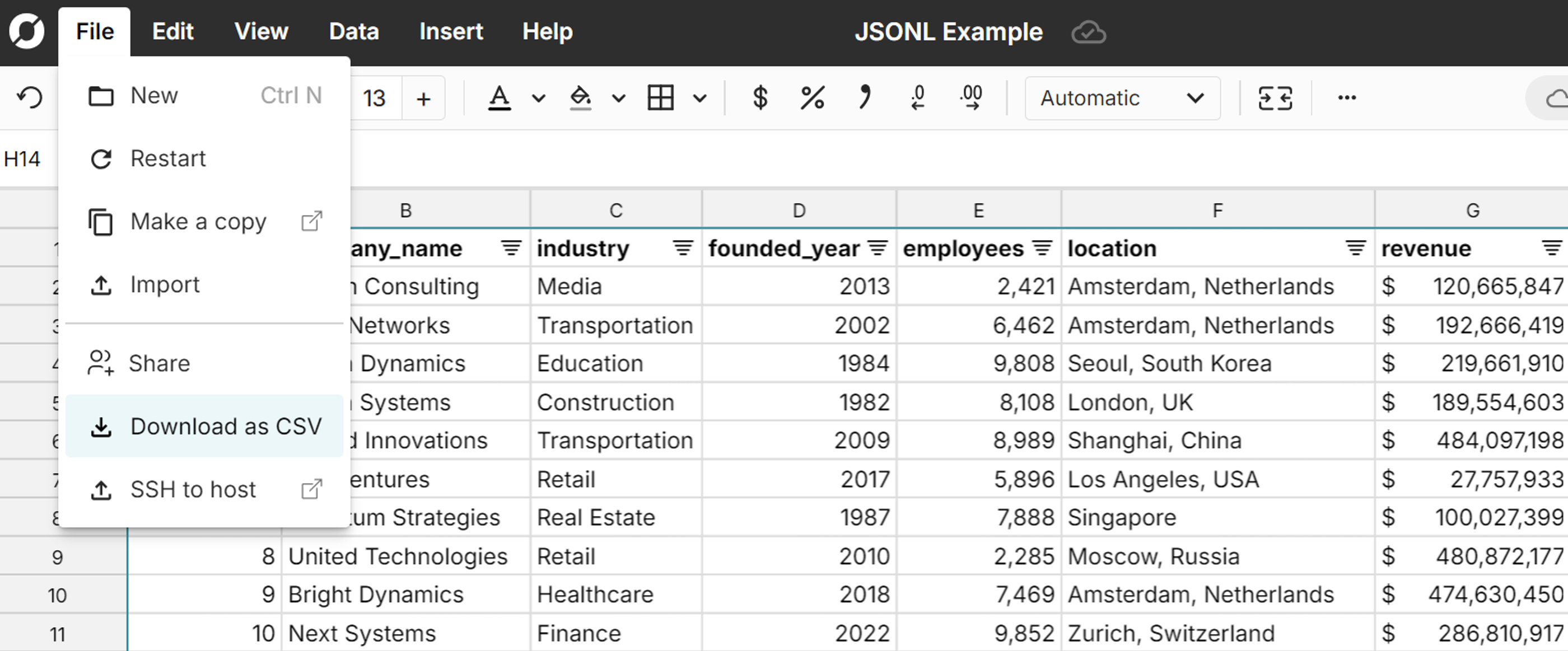Screen dimensions: 1568x651
Task: Open more toolbar options ellipsis
Action: click(x=1346, y=97)
